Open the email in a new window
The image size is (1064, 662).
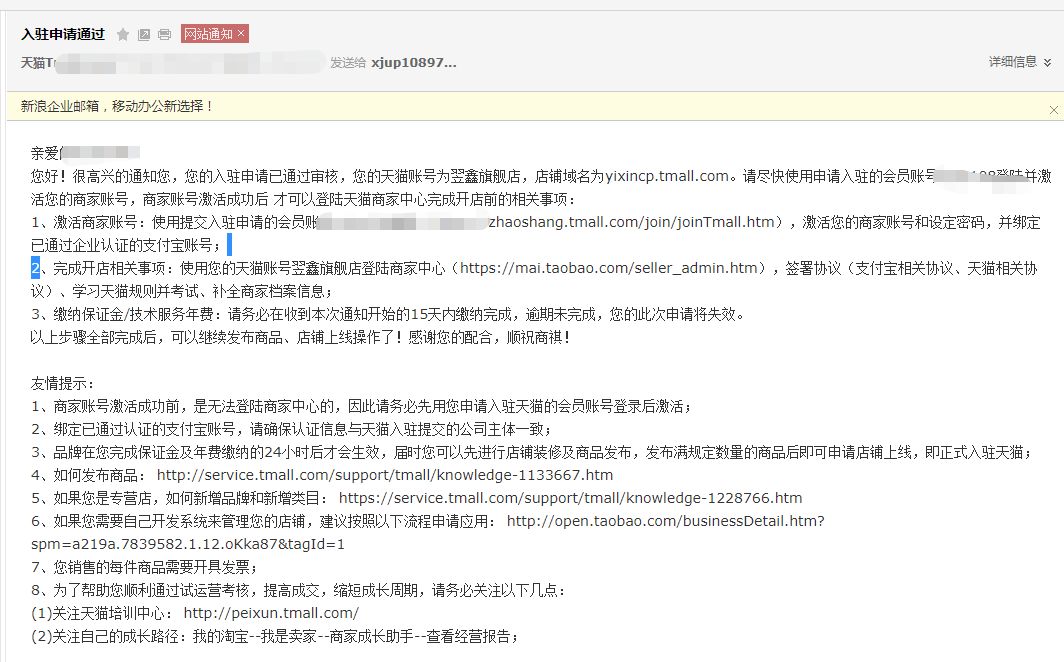click(x=144, y=35)
